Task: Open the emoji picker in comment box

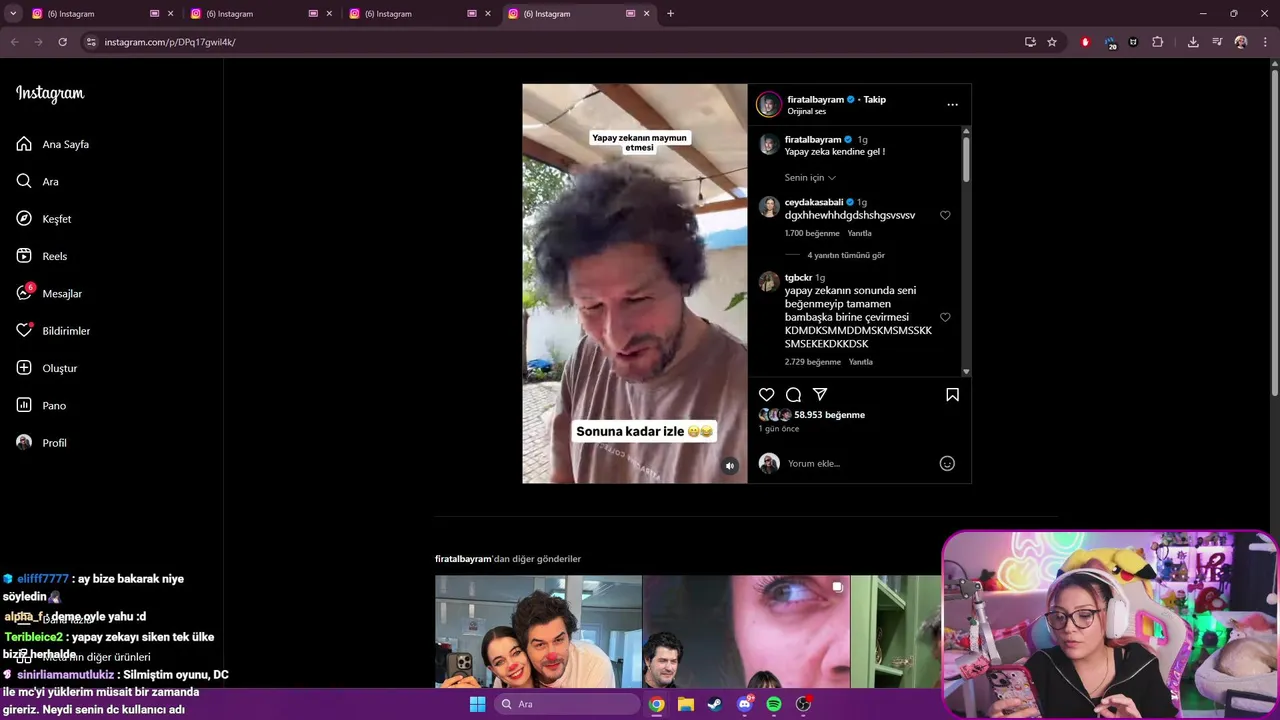Action: [x=947, y=464]
